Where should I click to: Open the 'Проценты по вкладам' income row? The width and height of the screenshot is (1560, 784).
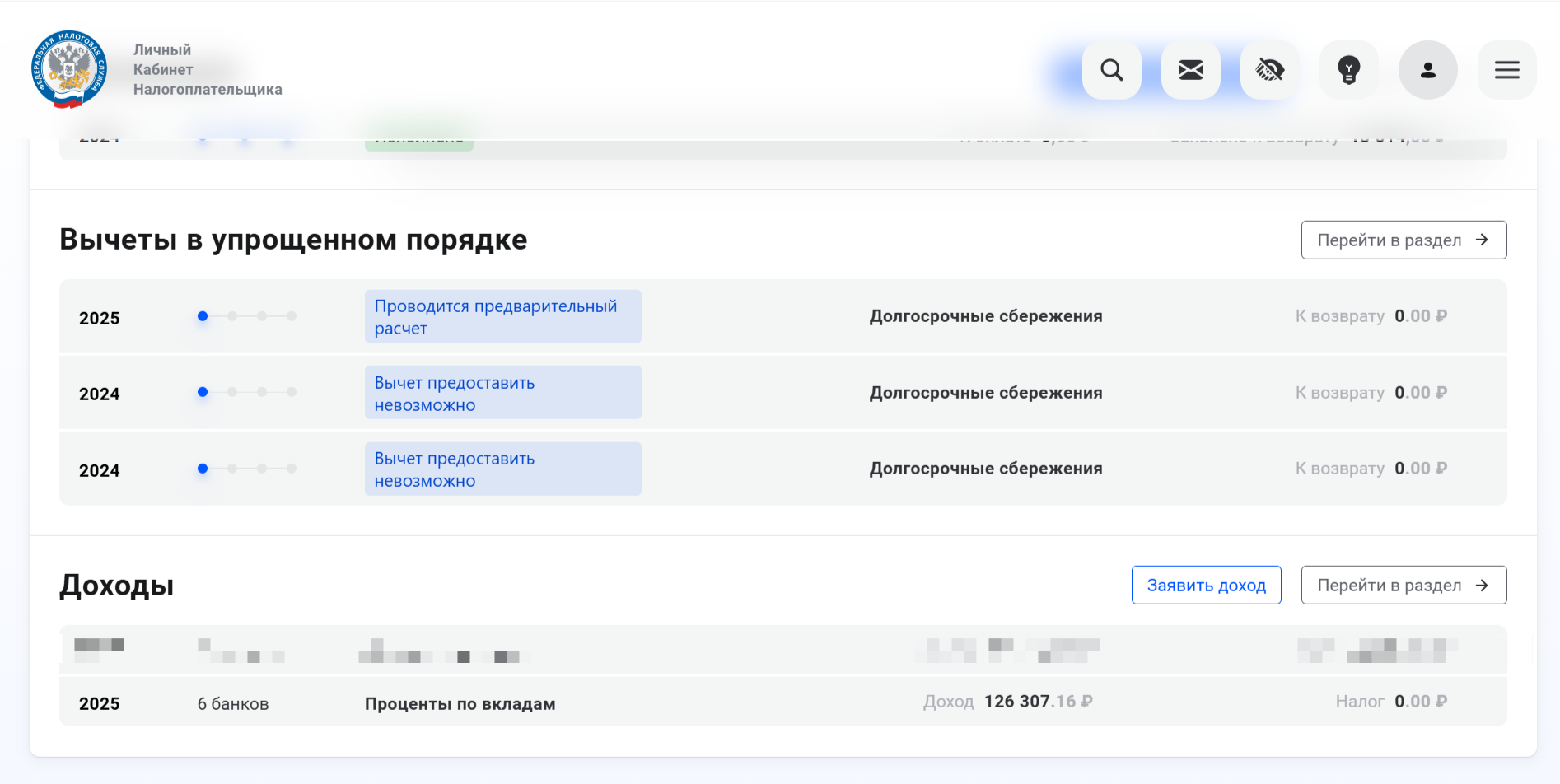pyautogui.click(x=460, y=703)
